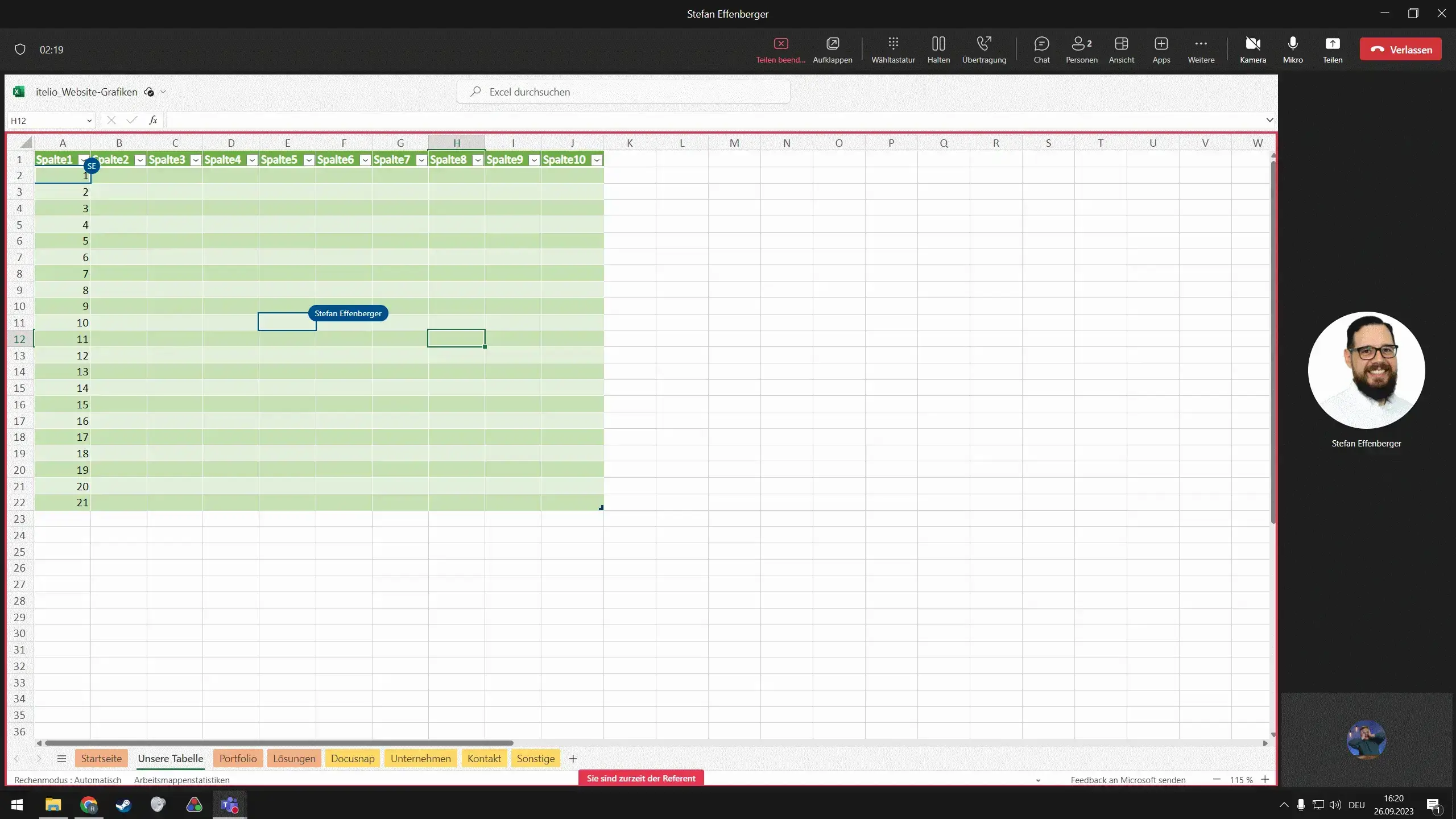
Task: Switch to the Portfolio sheet tab
Action: point(238,758)
